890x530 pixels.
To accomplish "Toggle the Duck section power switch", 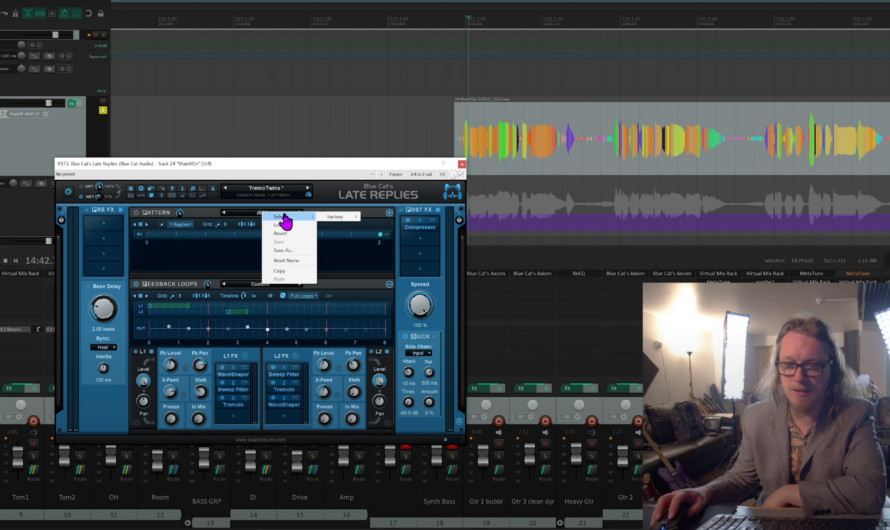I will click(405, 336).
